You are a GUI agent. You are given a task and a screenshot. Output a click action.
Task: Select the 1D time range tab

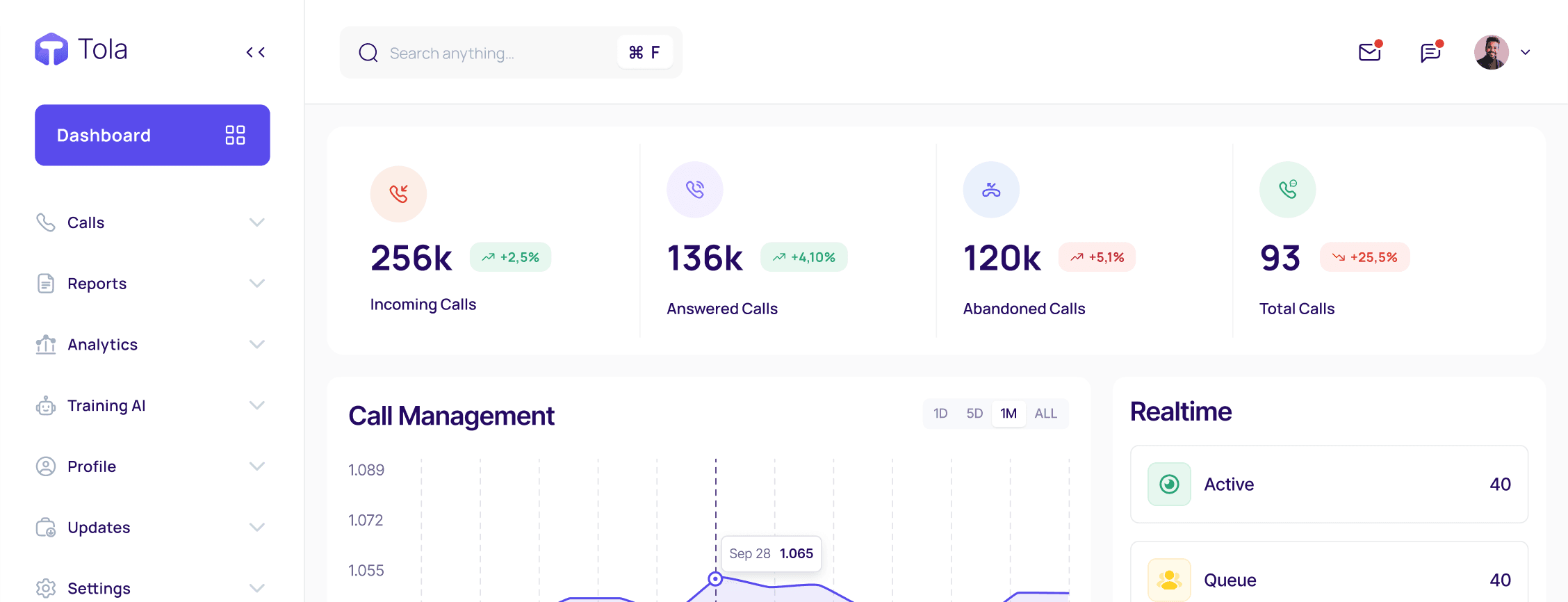[940, 414]
